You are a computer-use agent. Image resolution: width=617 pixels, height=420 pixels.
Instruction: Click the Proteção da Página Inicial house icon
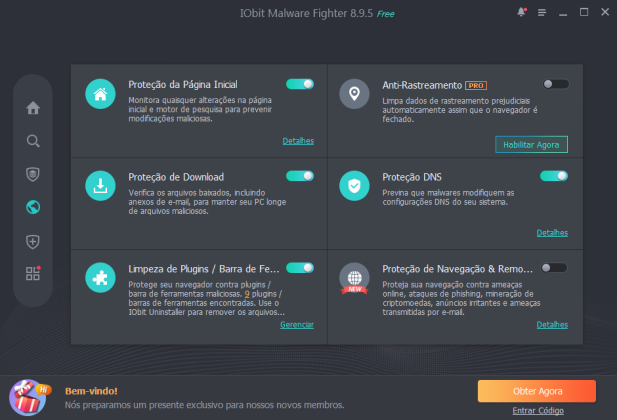[100, 94]
